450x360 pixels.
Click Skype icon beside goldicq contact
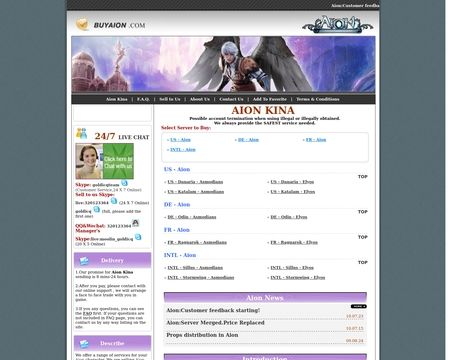pyautogui.click(x=97, y=209)
